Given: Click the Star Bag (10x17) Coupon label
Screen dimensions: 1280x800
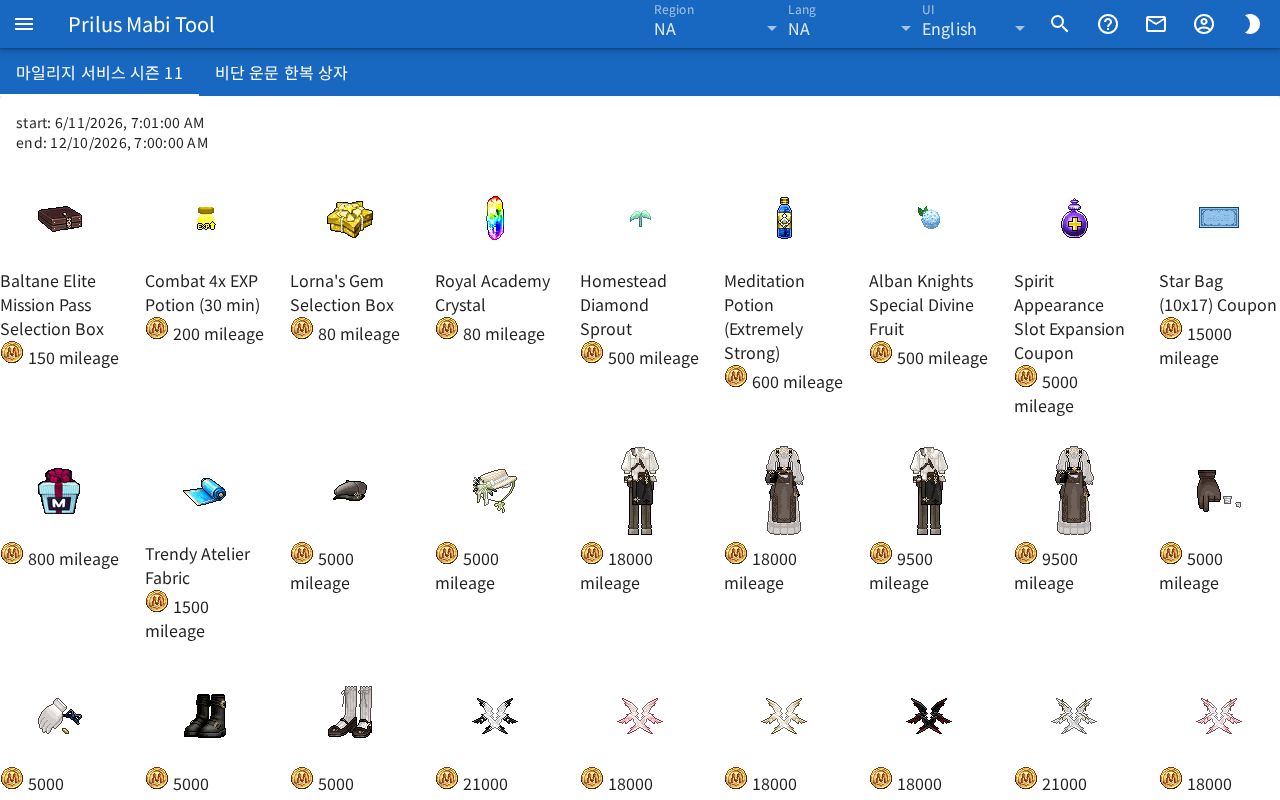Looking at the screenshot, I should pos(1218,293).
